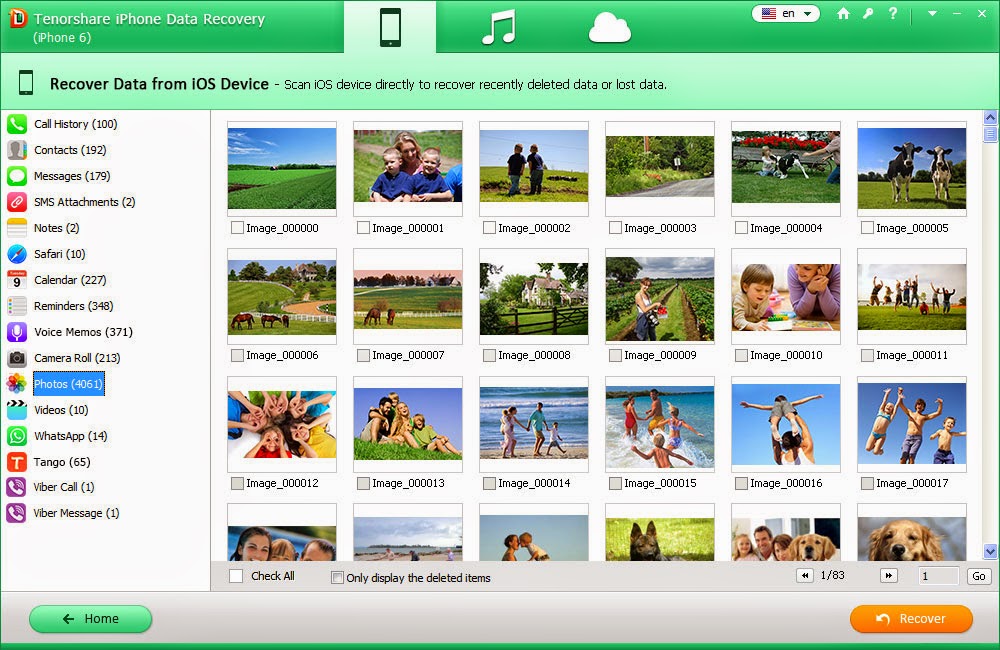Click the 1/83 page indicator
This screenshot has height=650, width=1000.
point(832,575)
